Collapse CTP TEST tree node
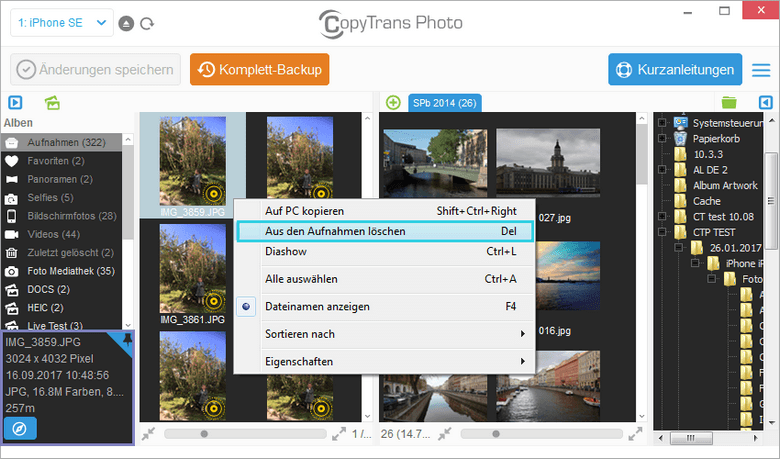Image resolution: width=780 pixels, height=459 pixels. click(x=662, y=232)
